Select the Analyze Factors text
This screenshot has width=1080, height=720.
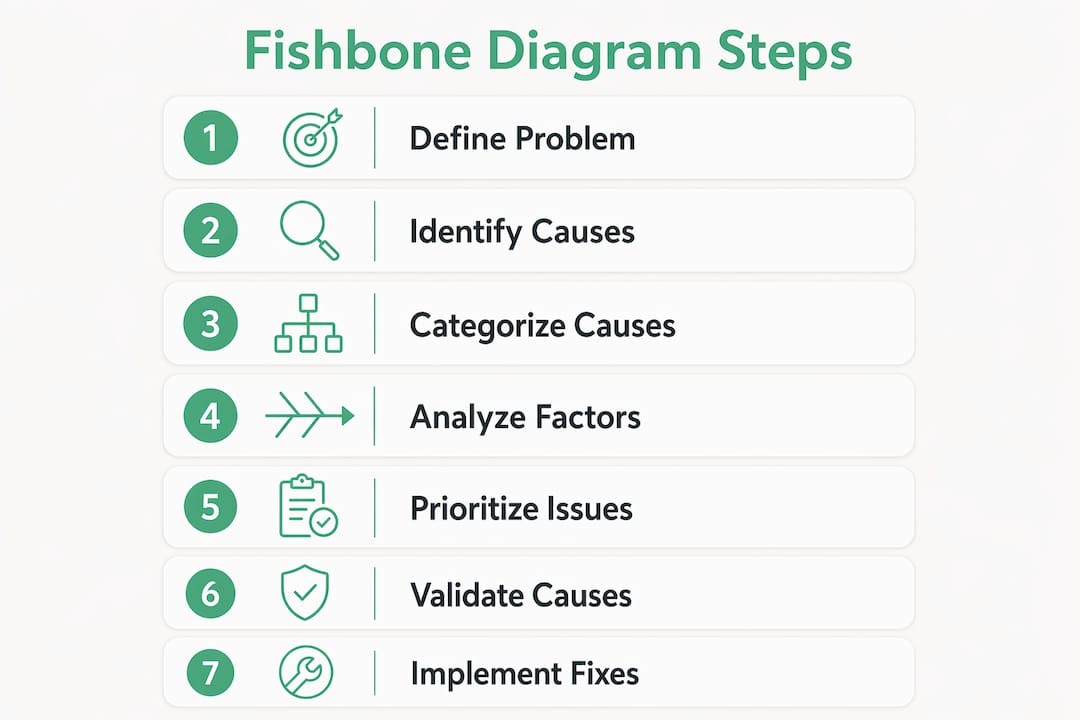[x=525, y=418]
